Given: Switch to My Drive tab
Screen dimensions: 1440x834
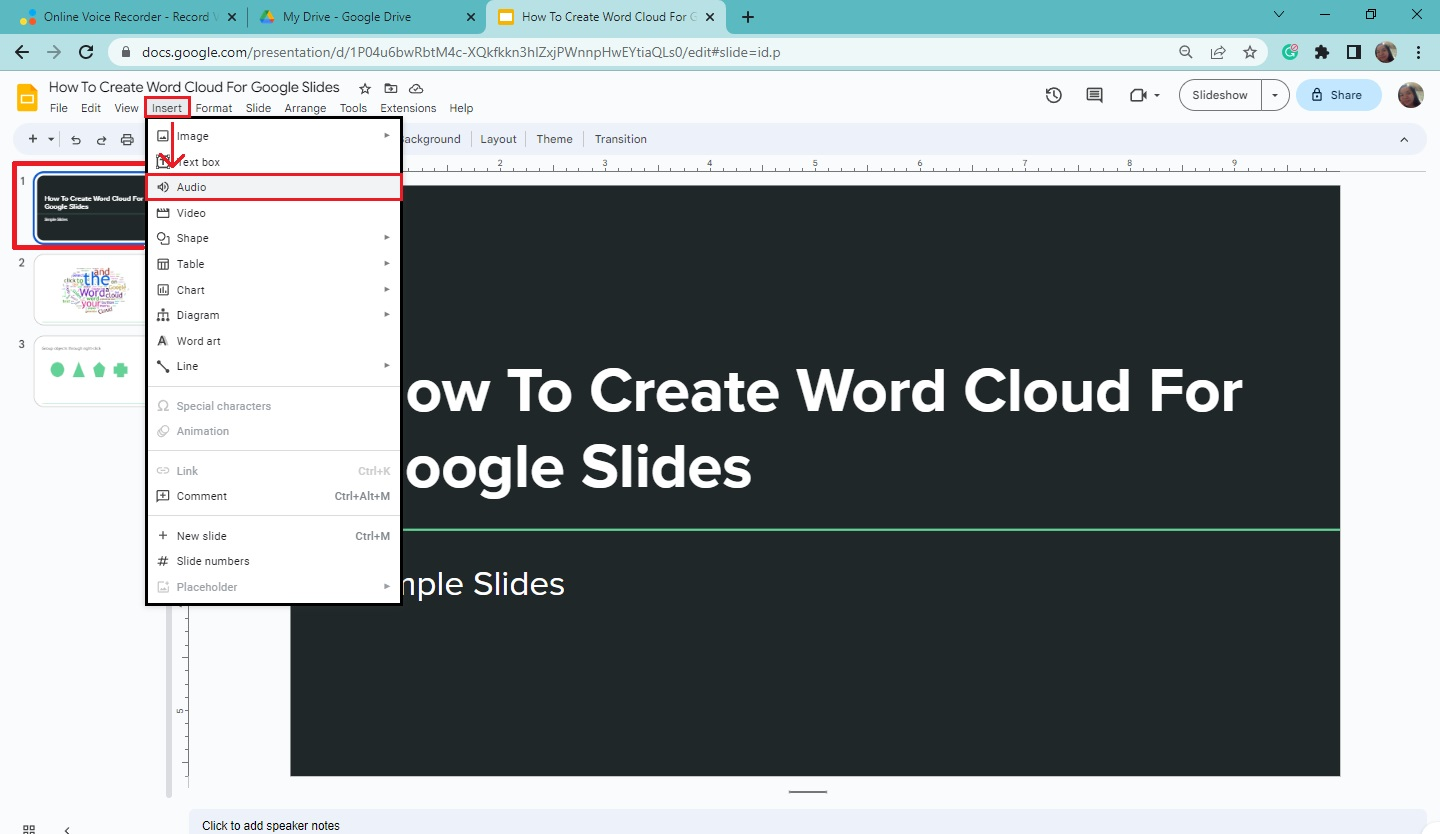Looking at the screenshot, I should click(x=366, y=17).
